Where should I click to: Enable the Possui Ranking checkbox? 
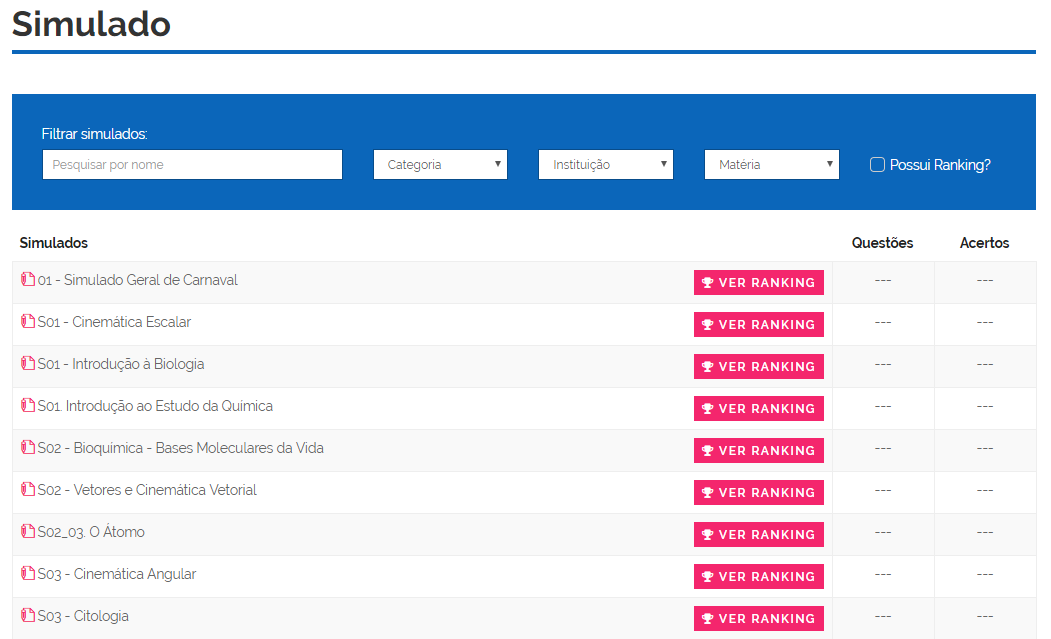pyautogui.click(x=877, y=165)
